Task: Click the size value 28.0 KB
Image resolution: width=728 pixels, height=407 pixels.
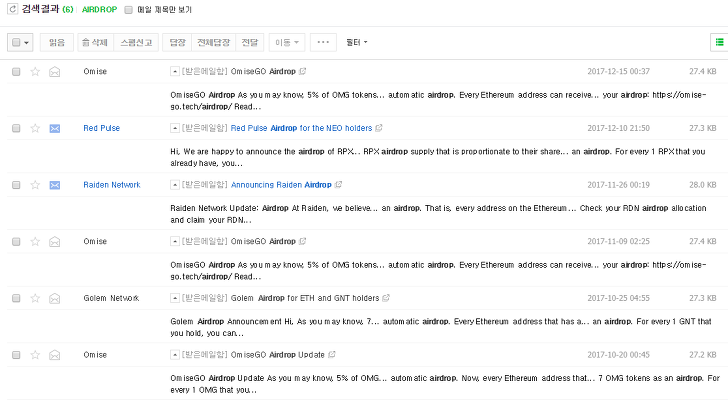Action: pos(702,185)
